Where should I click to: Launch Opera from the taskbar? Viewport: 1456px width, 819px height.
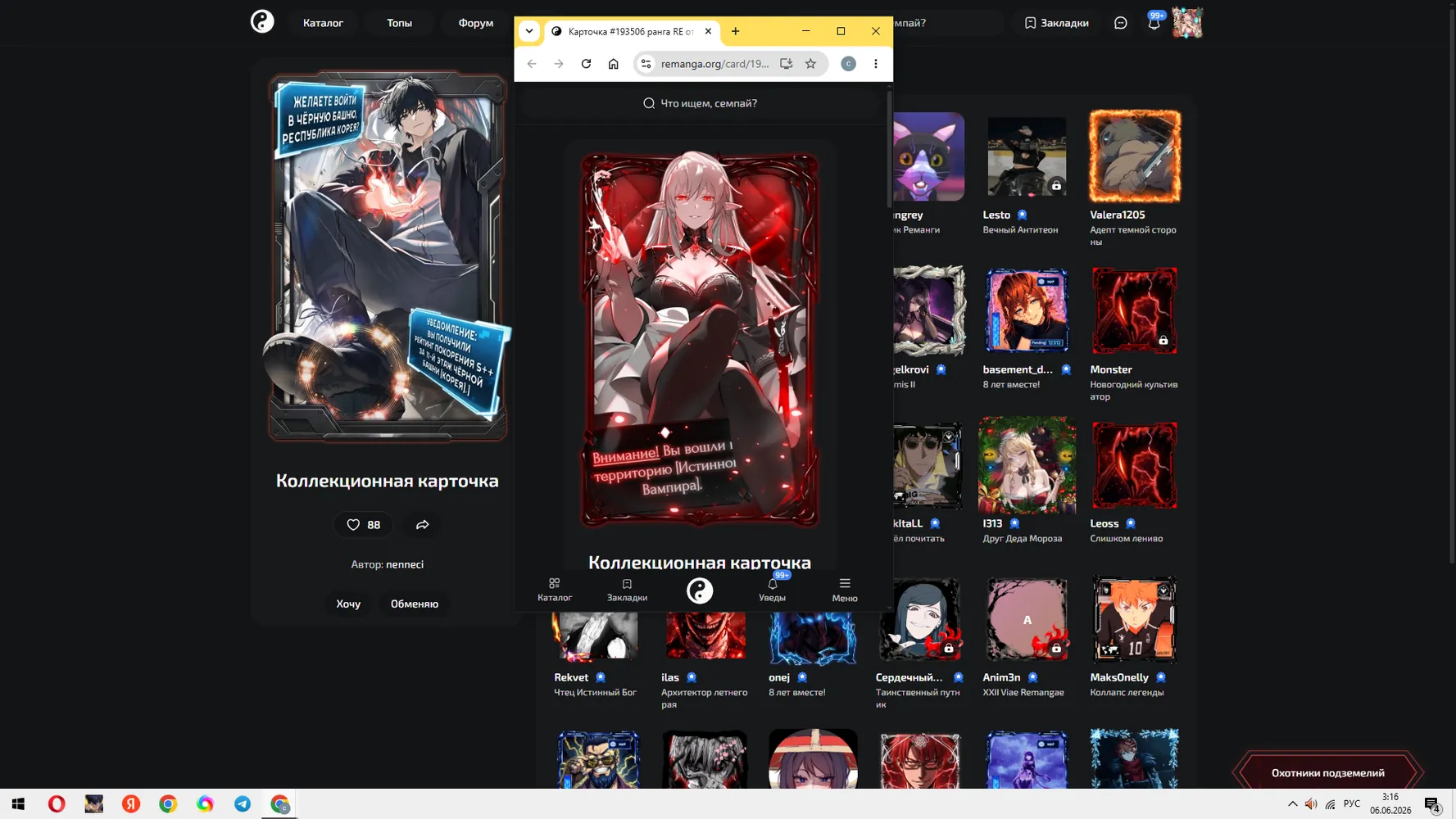pos(57,804)
